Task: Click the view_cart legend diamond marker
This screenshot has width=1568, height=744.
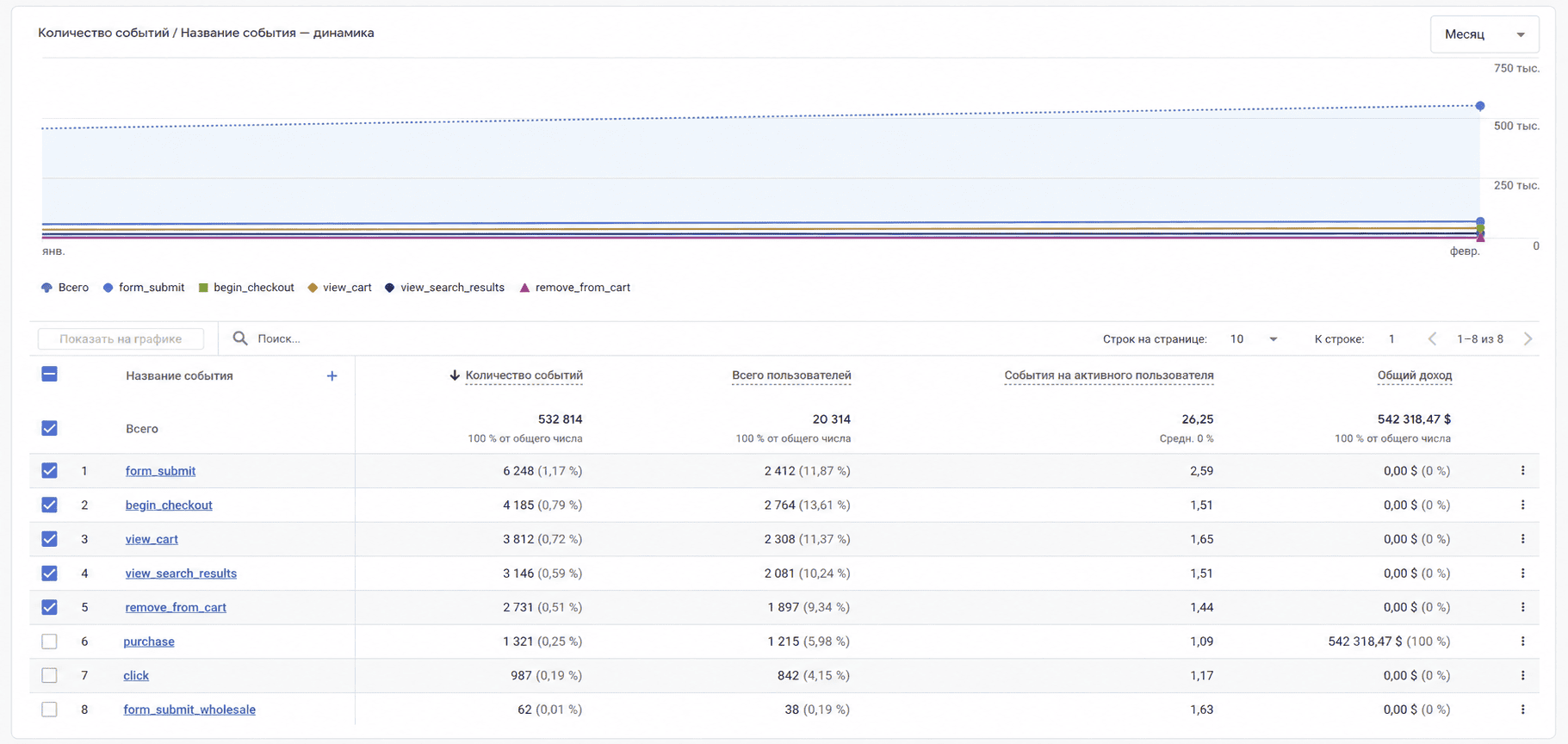Action: pyautogui.click(x=313, y=288)
